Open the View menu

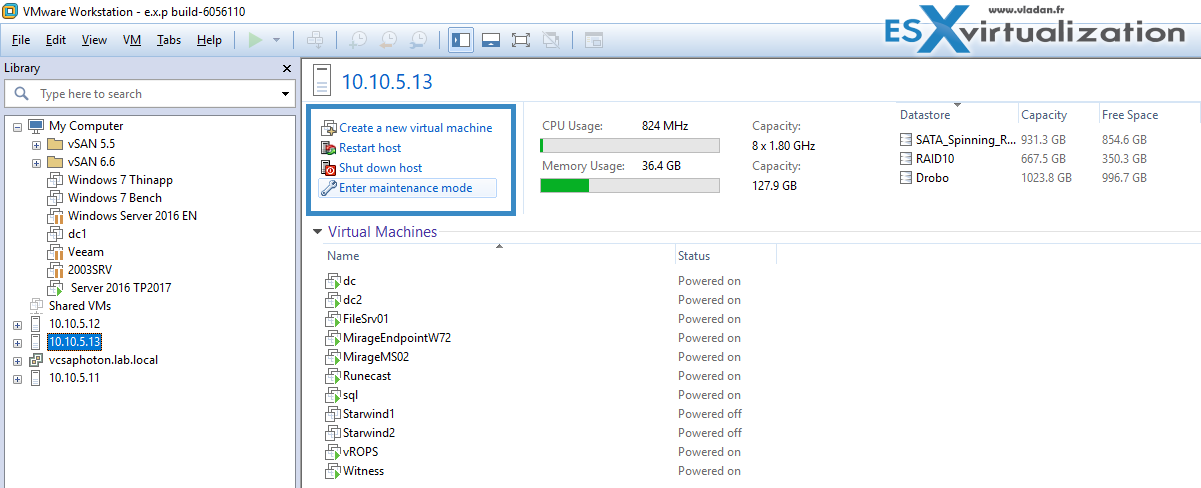point(94,40)
